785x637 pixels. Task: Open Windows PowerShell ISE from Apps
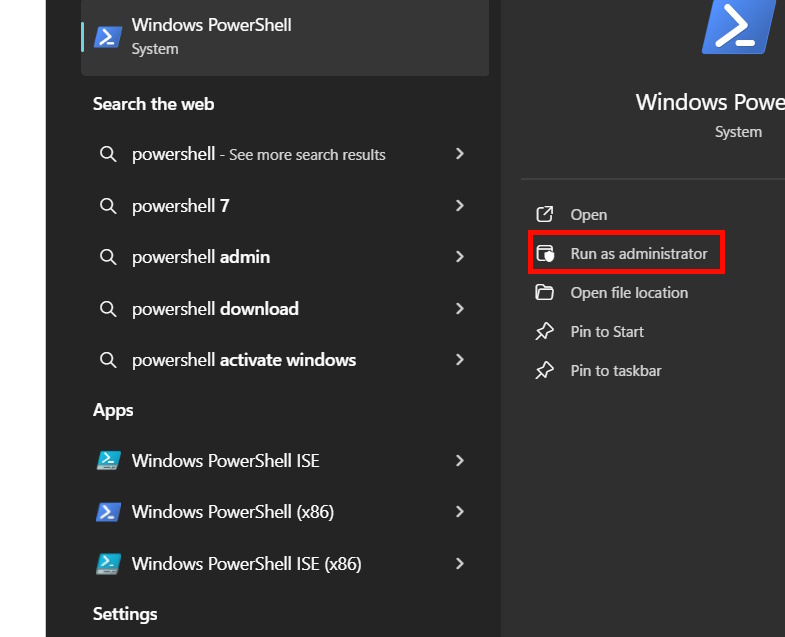click(x=285, y=460)
